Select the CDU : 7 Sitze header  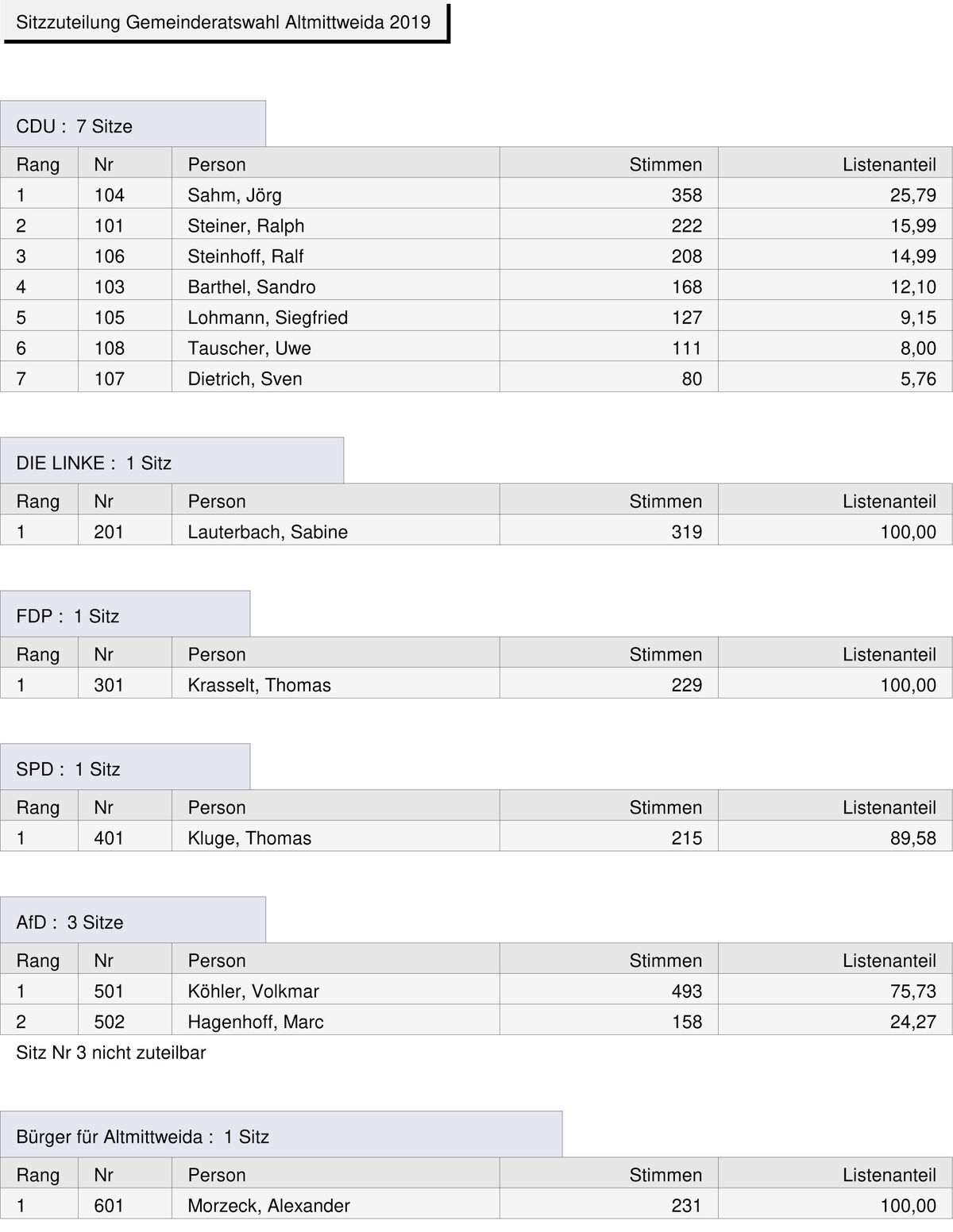(x=133, y=124)
